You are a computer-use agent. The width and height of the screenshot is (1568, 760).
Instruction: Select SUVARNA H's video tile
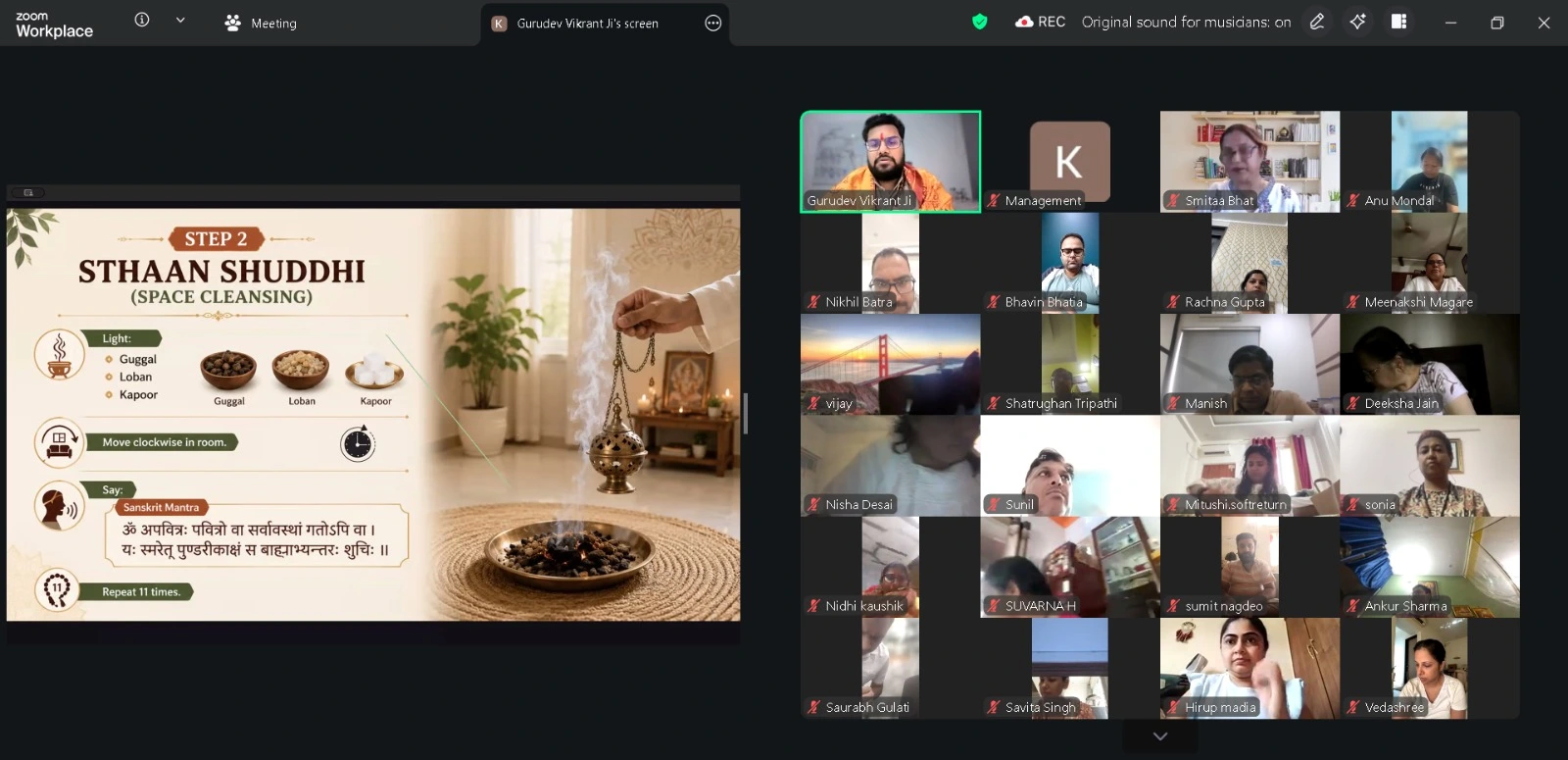click(x=1069, y=567)
